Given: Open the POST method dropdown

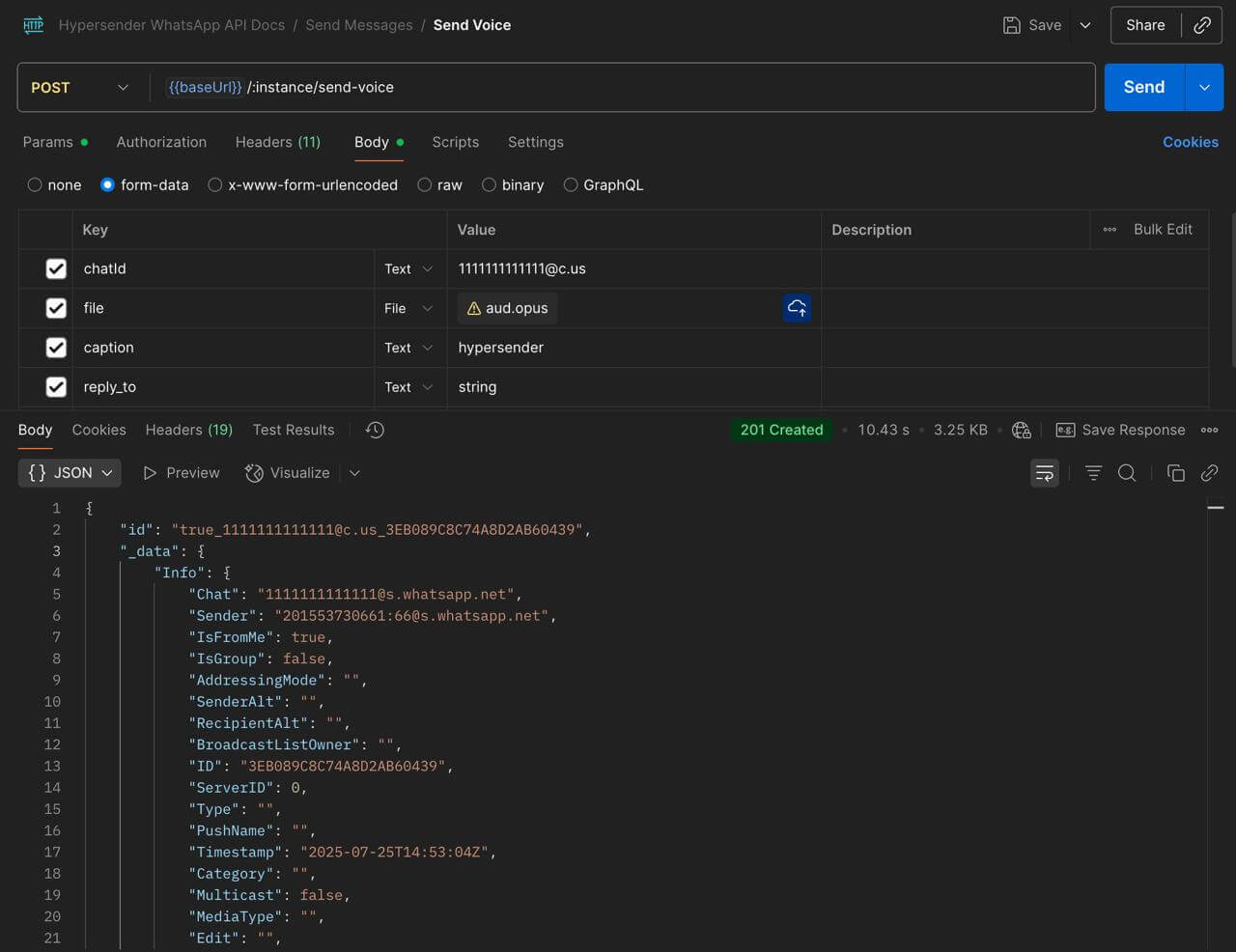Looking at the screenshot, I should 80,87.
